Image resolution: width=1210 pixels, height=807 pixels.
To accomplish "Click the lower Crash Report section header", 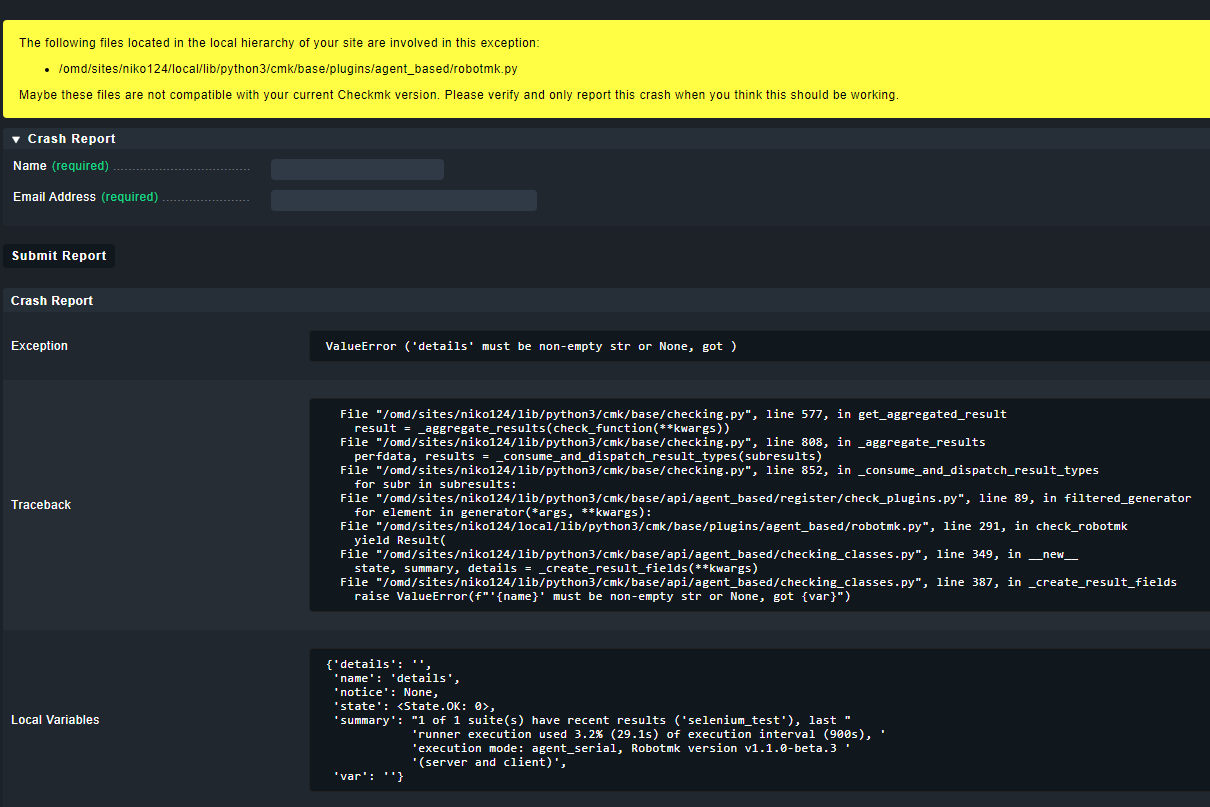I will [51, 300].
